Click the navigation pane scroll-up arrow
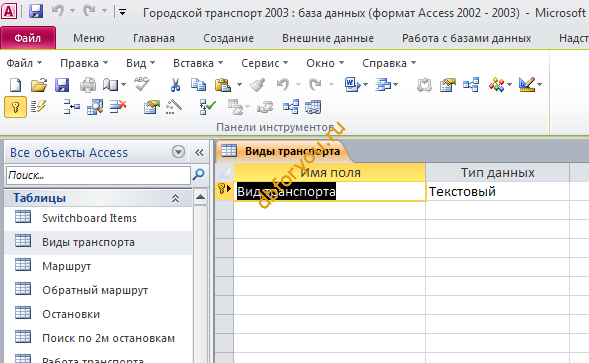 click(x=201, y=197)
